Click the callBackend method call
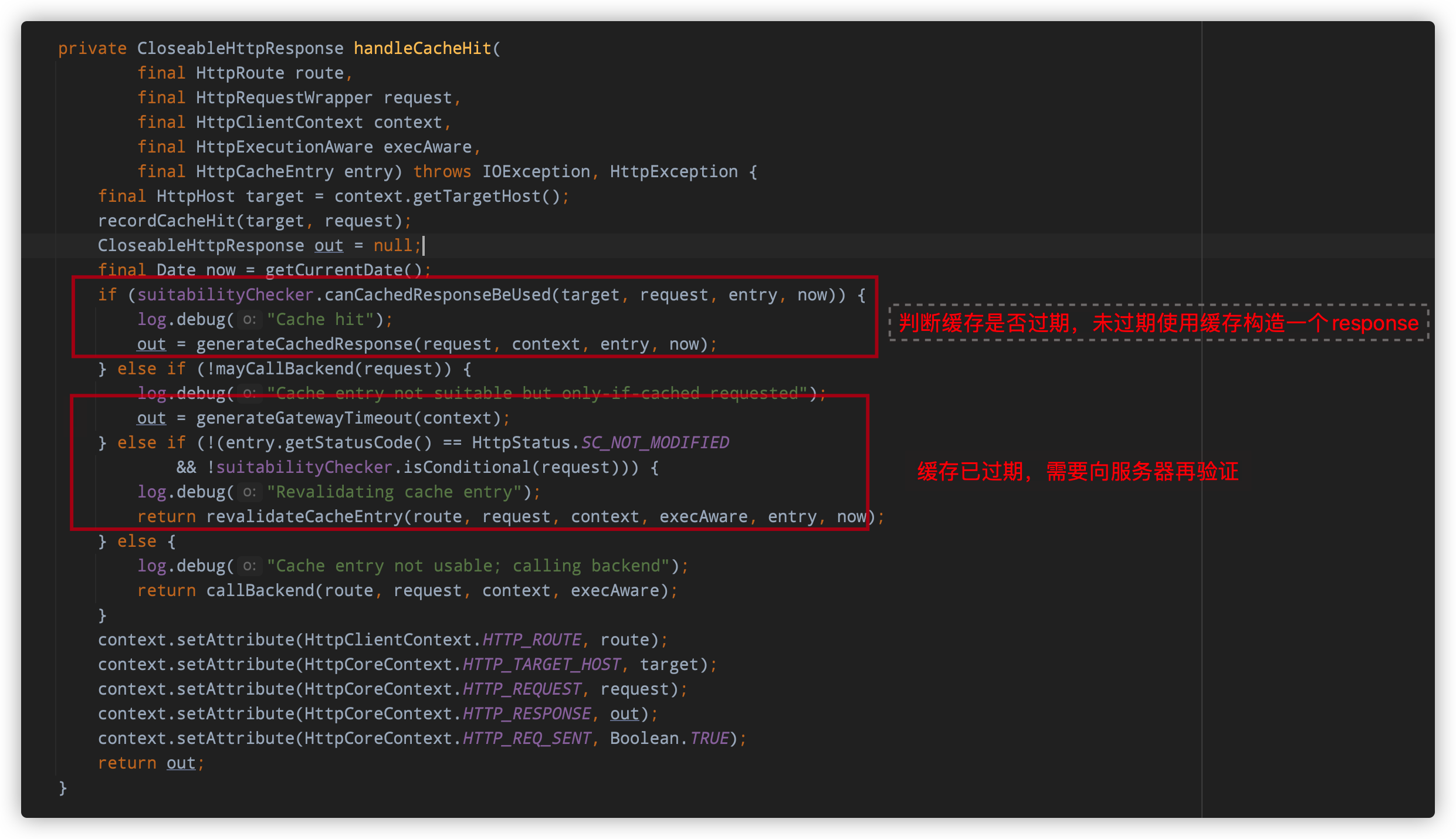This screenshot has width=1456, height=839. click(x=260, y=591)
